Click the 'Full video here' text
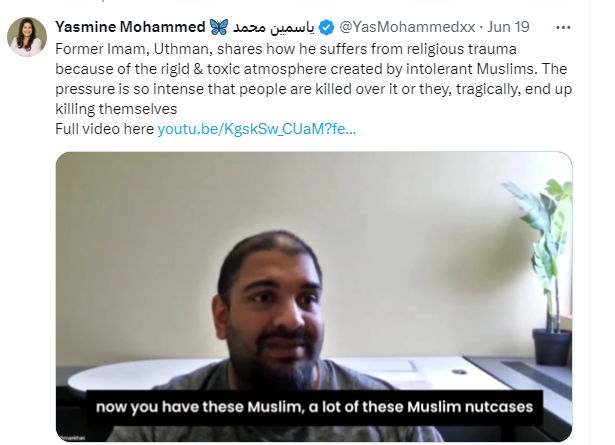This screenshot has height=445, width=615. click(x=105, y=129)
